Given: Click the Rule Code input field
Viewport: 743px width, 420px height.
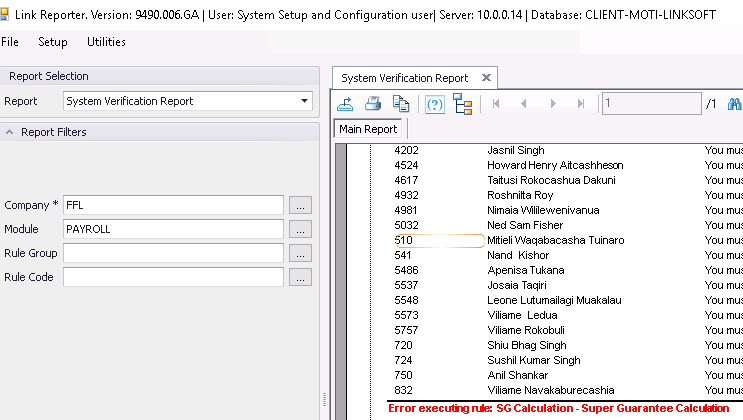Looking at the screenshot, I should [x=173, y=277].
